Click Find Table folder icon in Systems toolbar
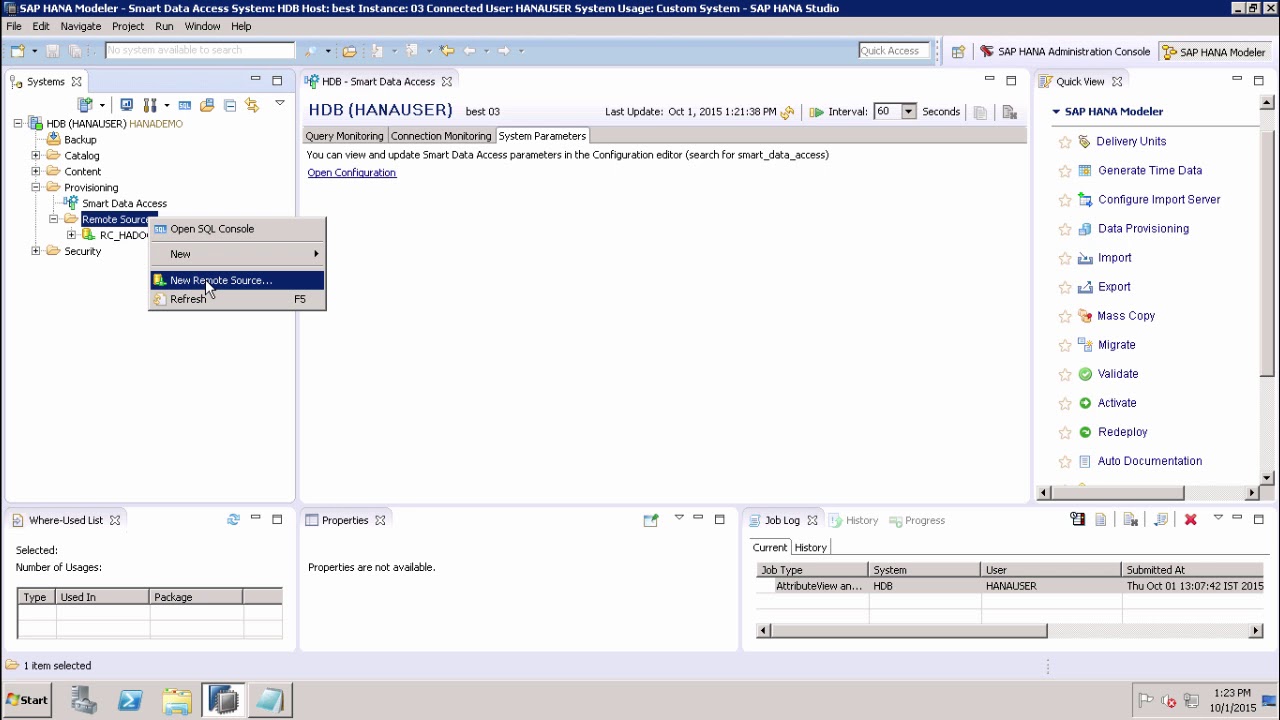 207,105
